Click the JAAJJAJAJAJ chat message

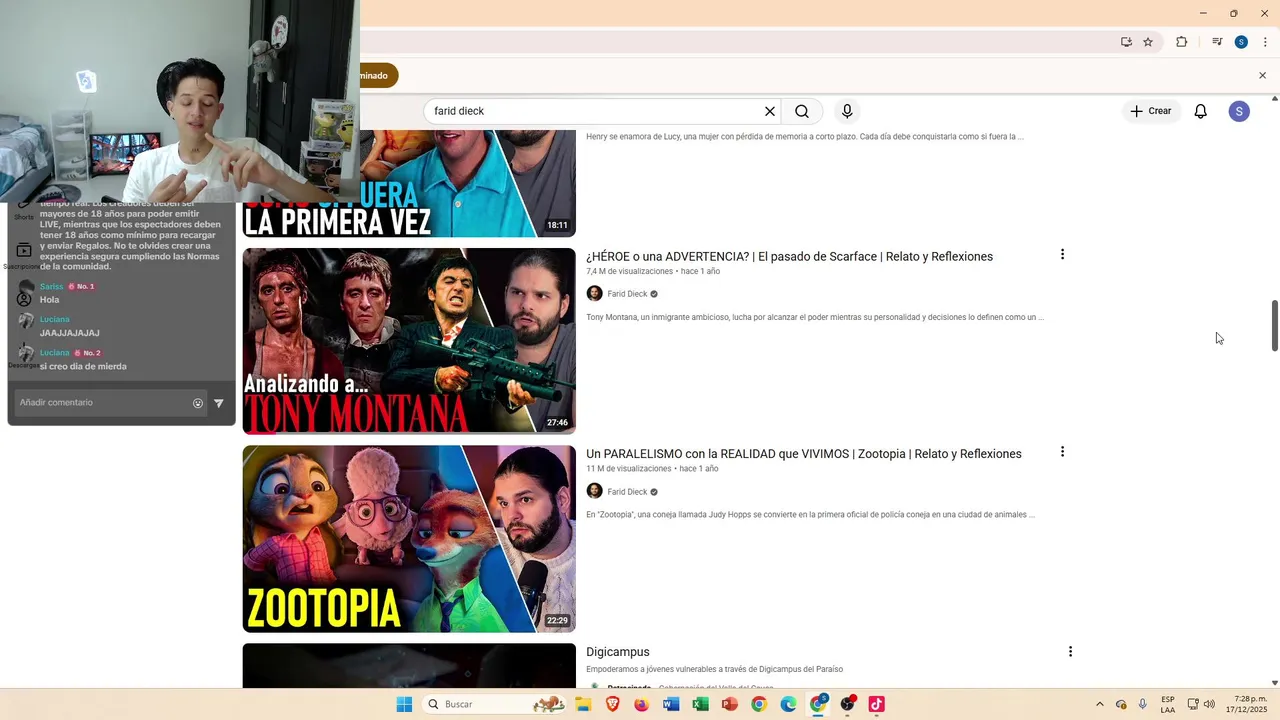click(69, 333)
